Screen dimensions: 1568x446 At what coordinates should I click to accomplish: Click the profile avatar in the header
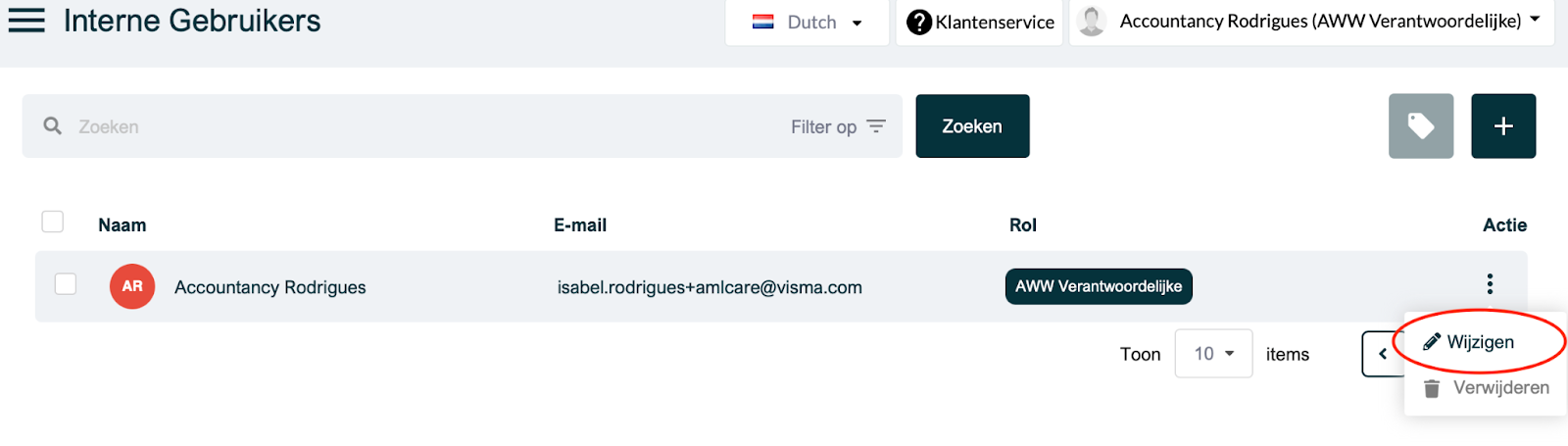point(1092,21)
